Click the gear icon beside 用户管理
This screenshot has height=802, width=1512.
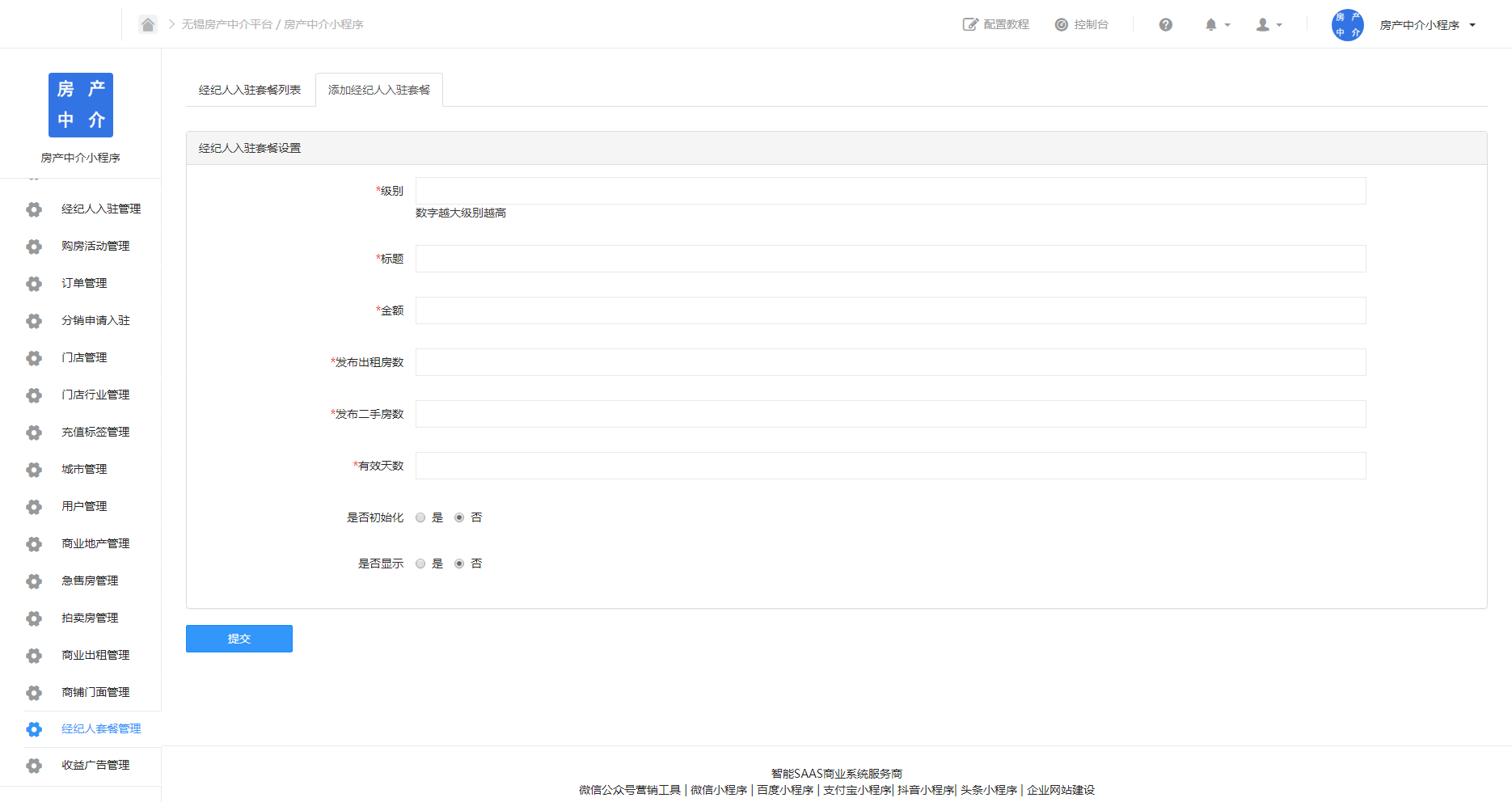[34, 507]
